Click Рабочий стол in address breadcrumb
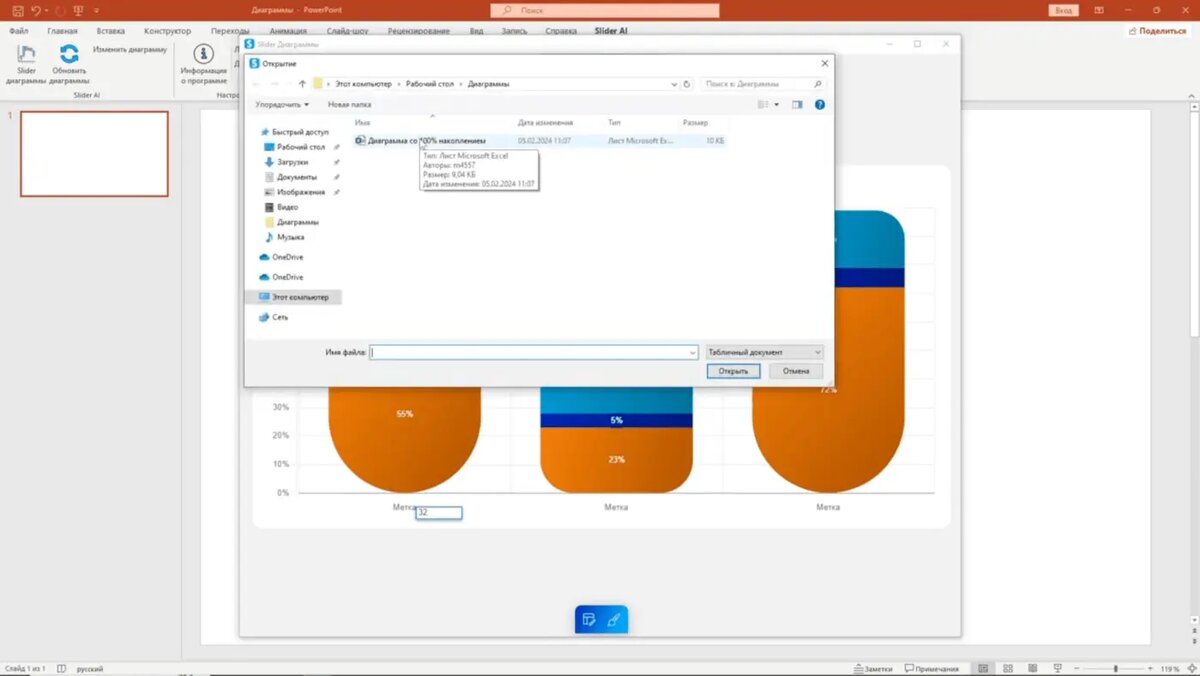The width and height of the screenshot is (1200, 676). tap(431, 84)
